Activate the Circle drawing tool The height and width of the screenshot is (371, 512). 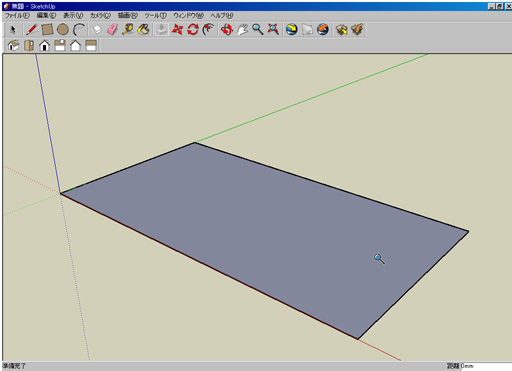63,30
